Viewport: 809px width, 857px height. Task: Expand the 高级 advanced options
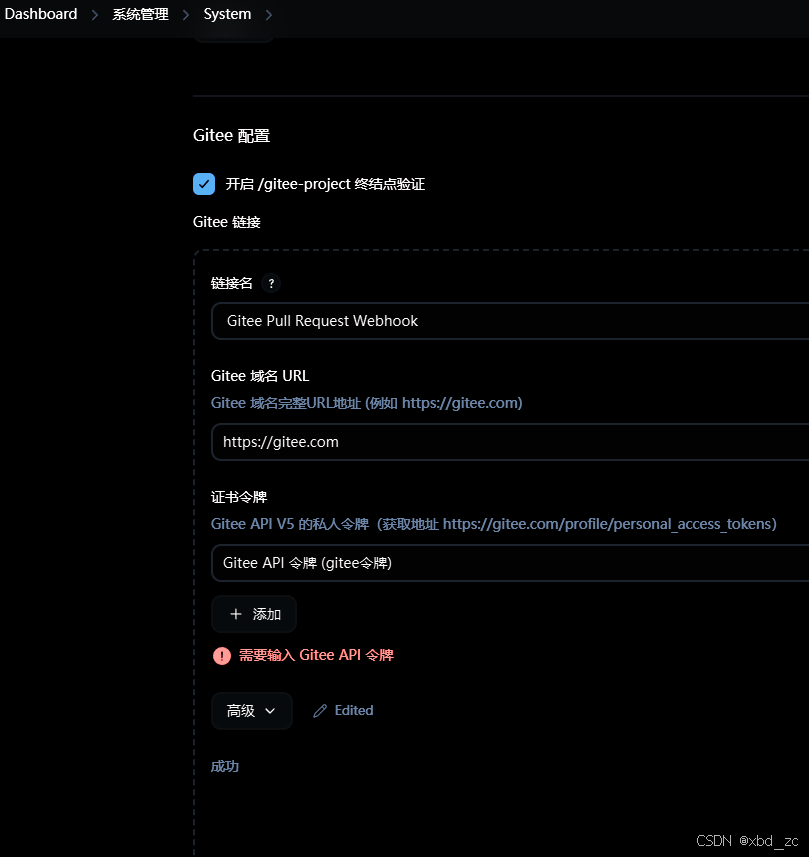tap(251, 711)
